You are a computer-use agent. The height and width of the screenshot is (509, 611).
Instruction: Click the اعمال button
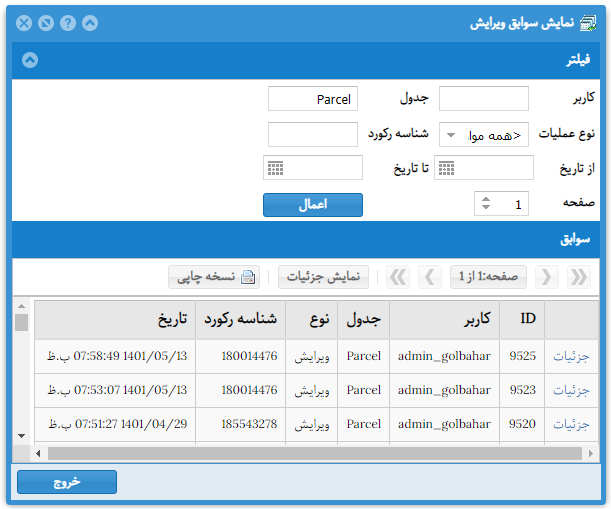pyautogui.click(x=313, y=205)
